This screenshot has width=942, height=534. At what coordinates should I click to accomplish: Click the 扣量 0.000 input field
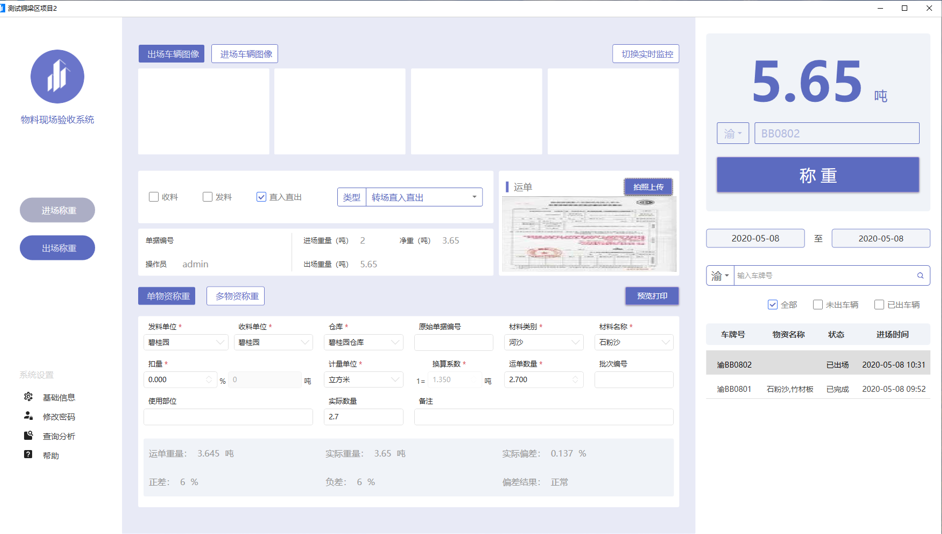tap(180, 380)
